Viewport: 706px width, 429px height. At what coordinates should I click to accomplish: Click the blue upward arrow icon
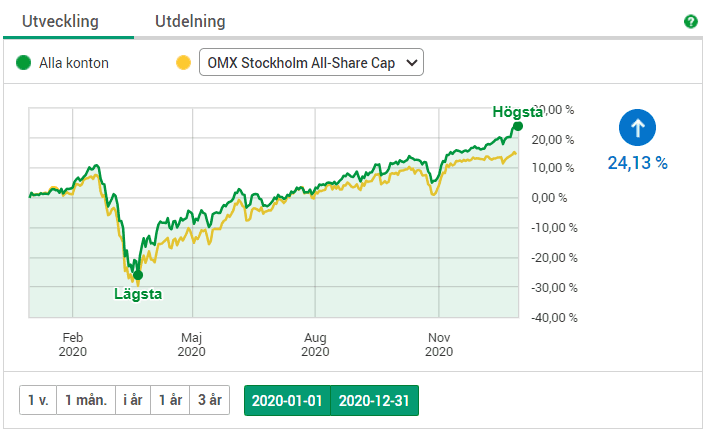637,127
